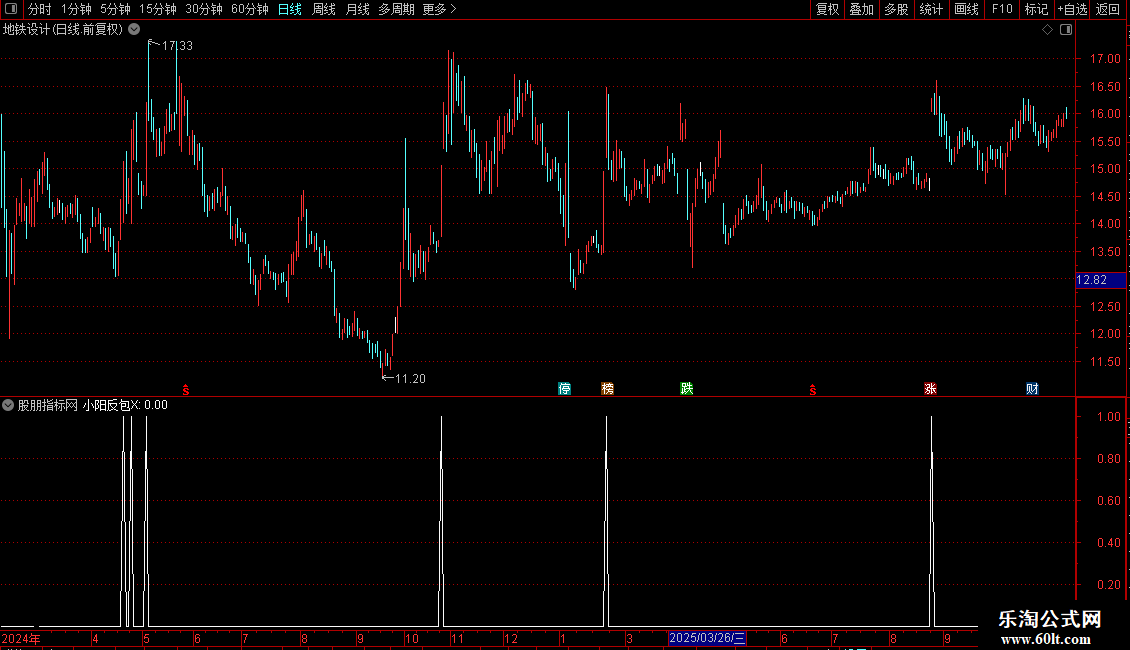The width and height of the screenshot is (1130, 650).
Task: Click the red $ marker near May
Action: [x=186, y=390]
